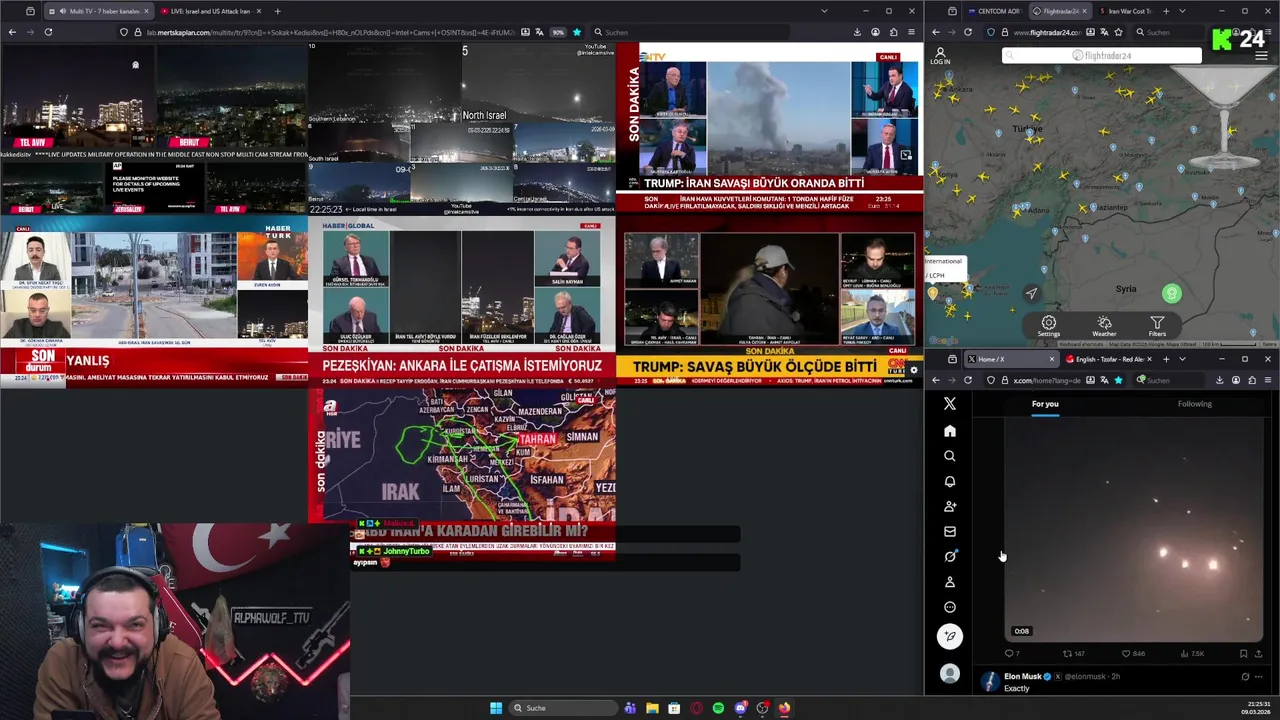Open Grok icon in X sidebar
The height and width of the screenshot is (720, 1280).
(950, 556)
